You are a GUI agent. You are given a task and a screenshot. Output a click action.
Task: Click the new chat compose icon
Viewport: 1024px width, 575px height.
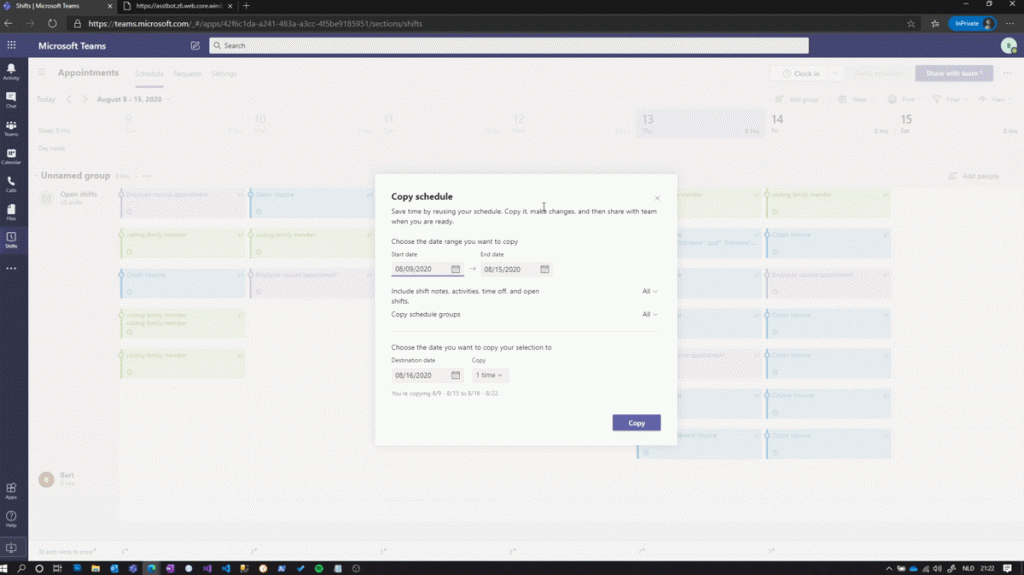coord(195,46)
